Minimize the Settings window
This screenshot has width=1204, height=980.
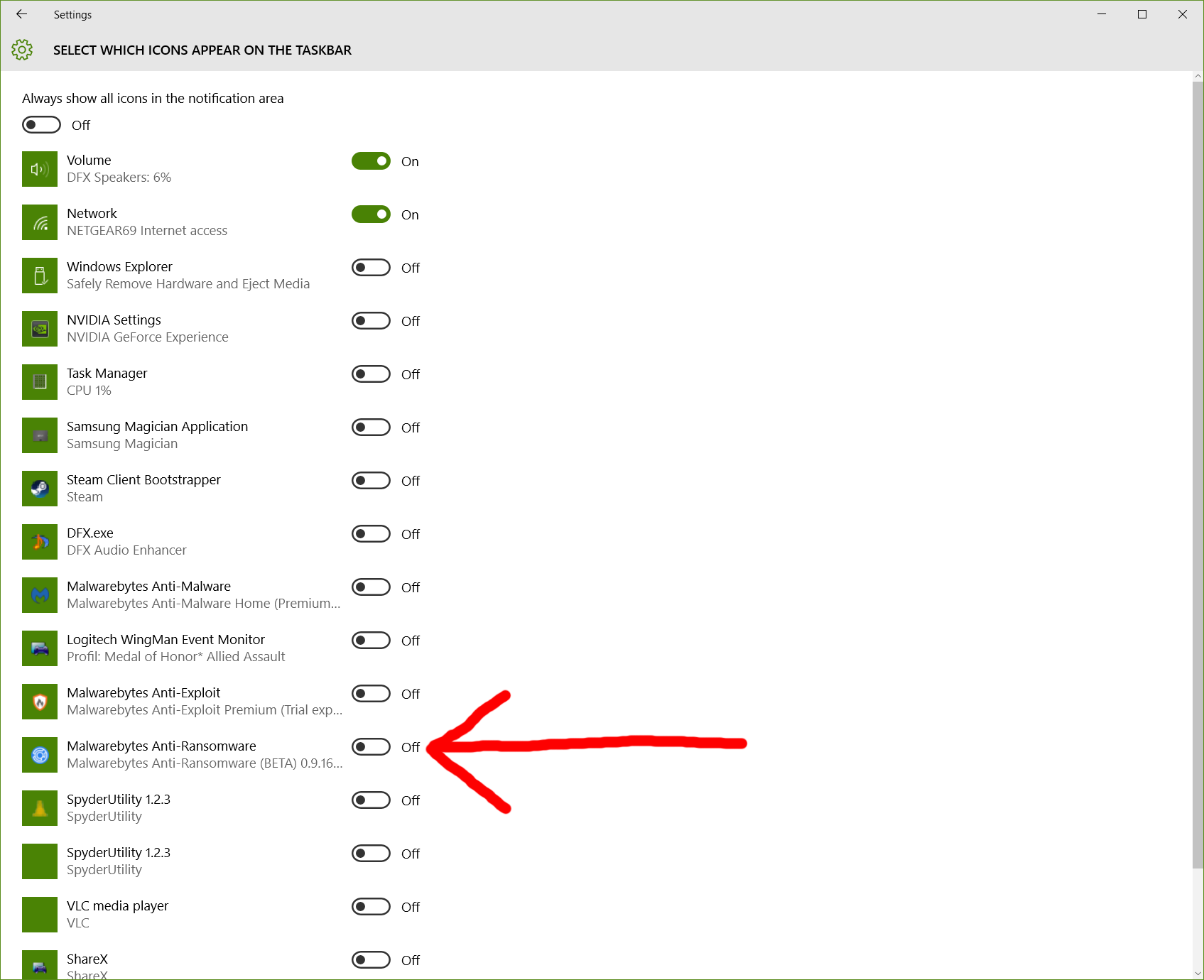tap(1102, 14)
